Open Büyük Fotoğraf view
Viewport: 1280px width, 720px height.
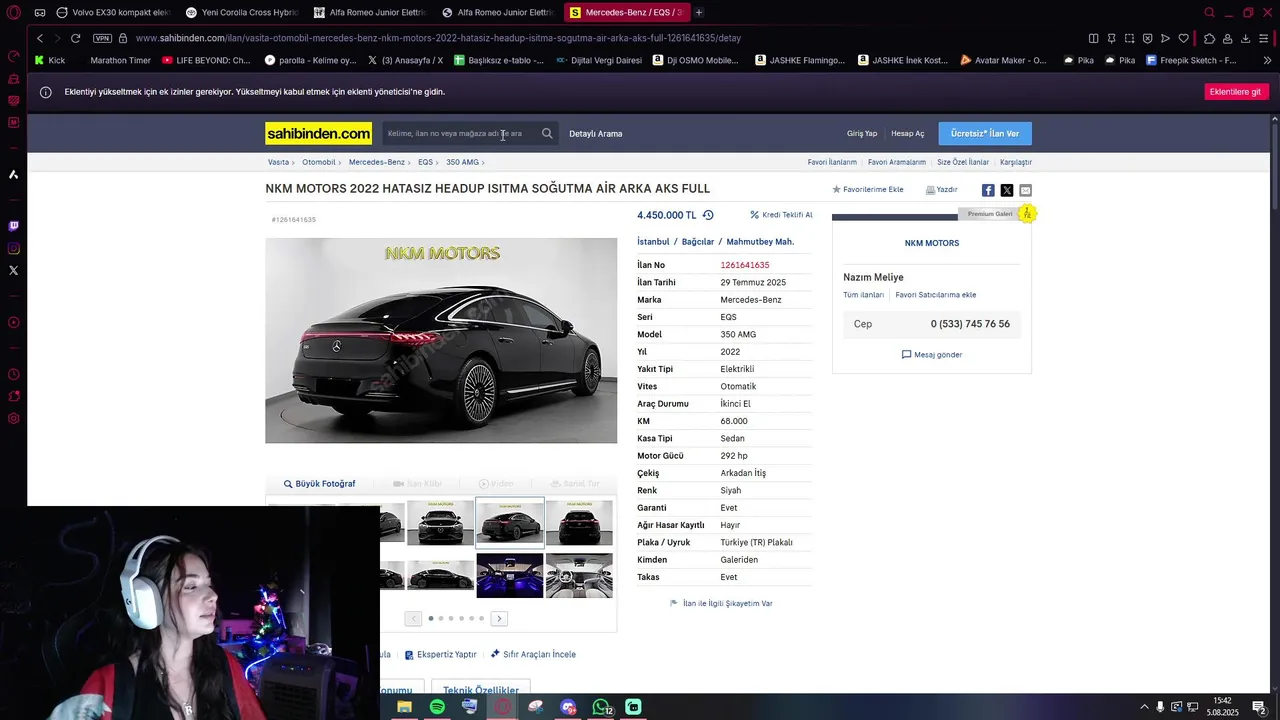point(320,484)
